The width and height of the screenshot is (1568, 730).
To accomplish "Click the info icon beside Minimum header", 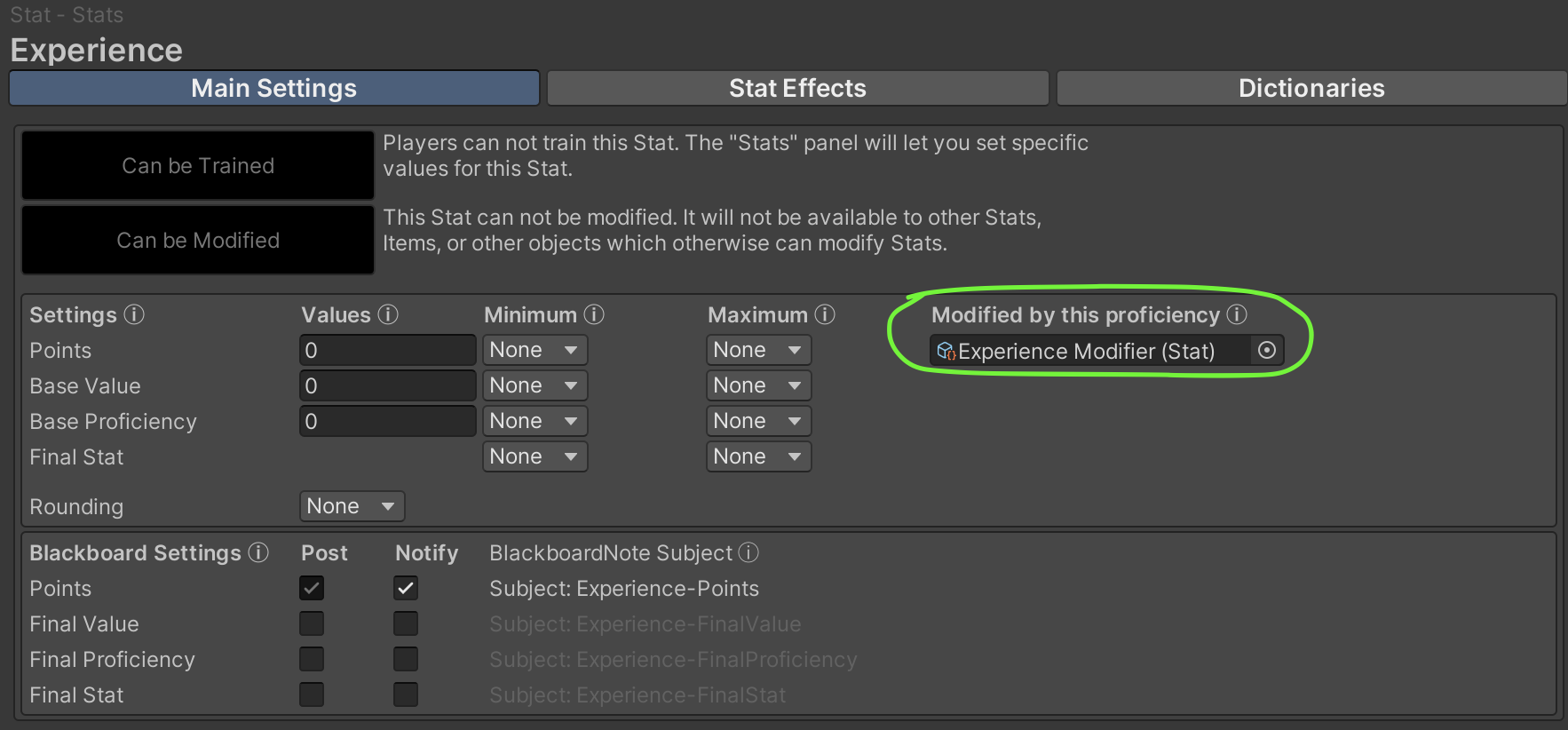I will point(594,314).
